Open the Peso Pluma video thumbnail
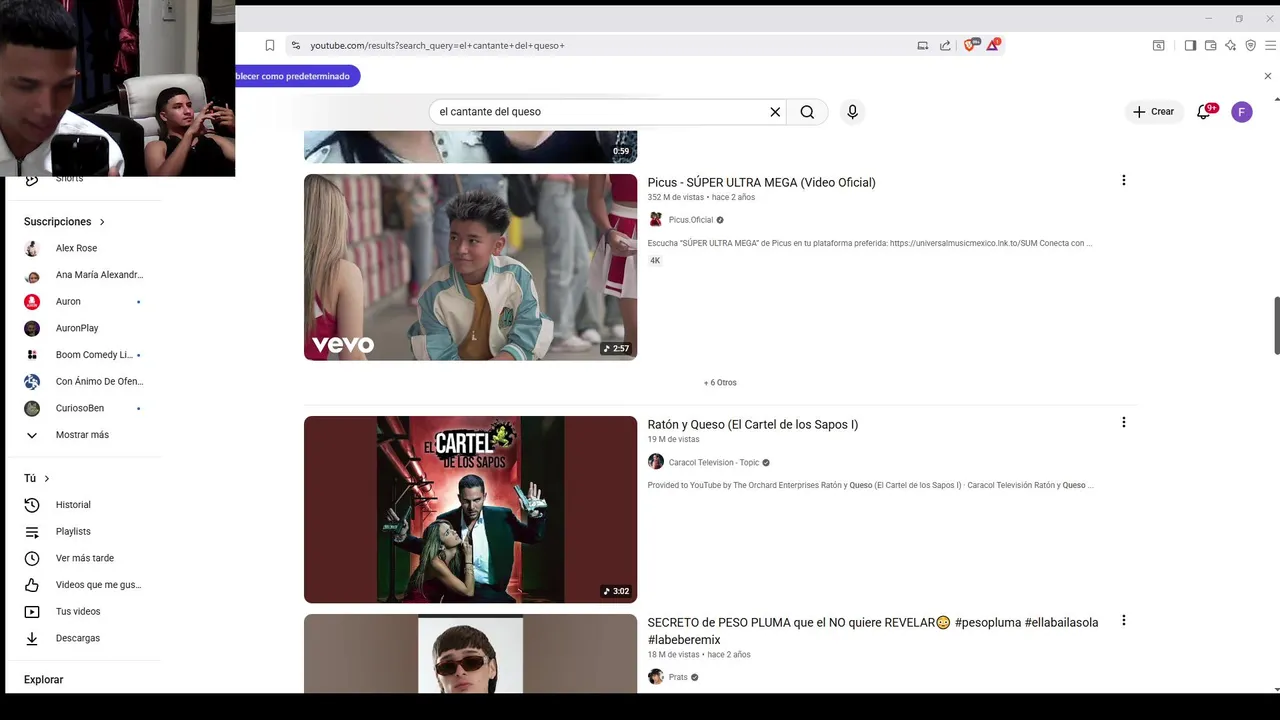The height and width of the screenshot is (720, 1280). (x=470, y=653)
